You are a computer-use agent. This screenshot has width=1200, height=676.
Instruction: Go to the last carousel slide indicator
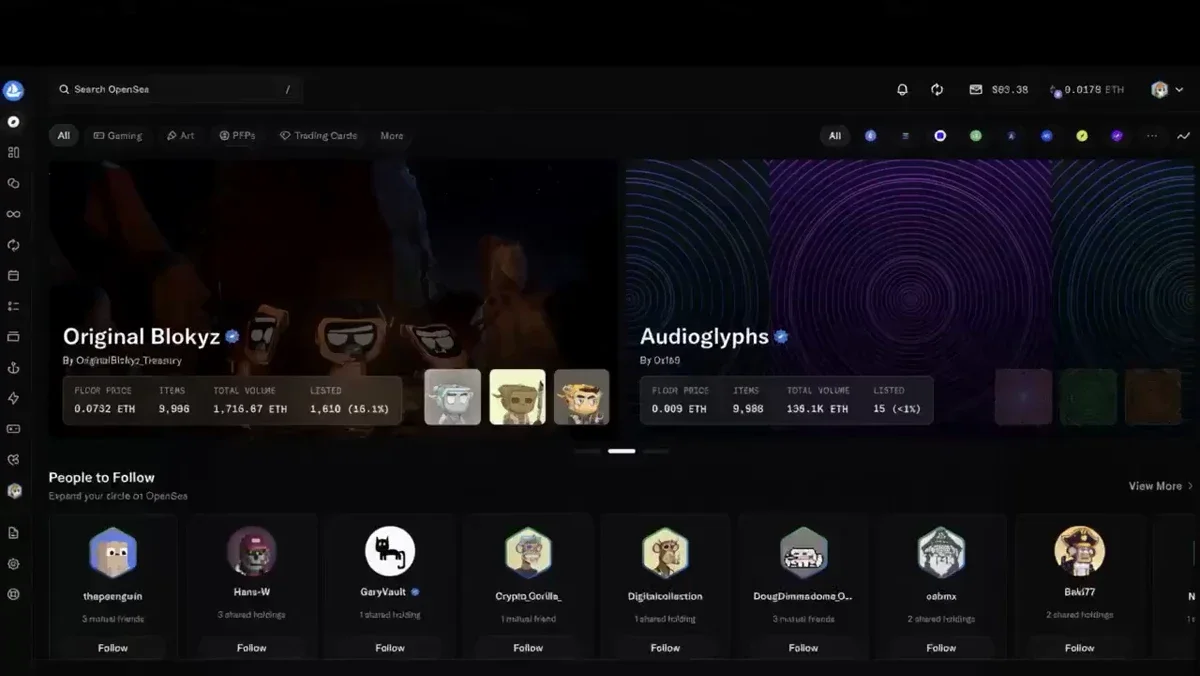coord(656,451)
